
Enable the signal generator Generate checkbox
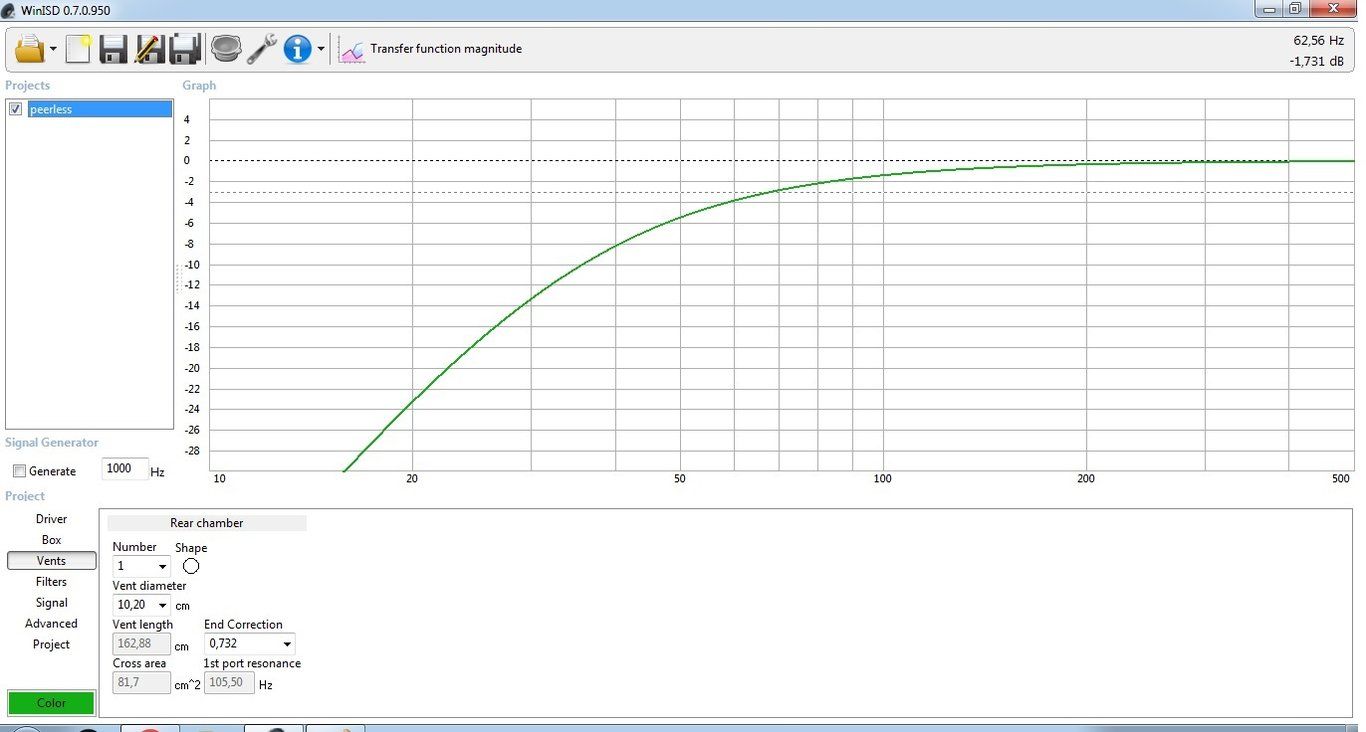click(x=19, y=471)
